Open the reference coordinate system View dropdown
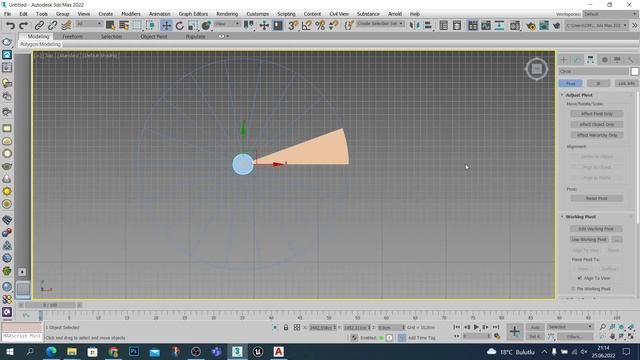The image size is (640, 360). (227, 24)
